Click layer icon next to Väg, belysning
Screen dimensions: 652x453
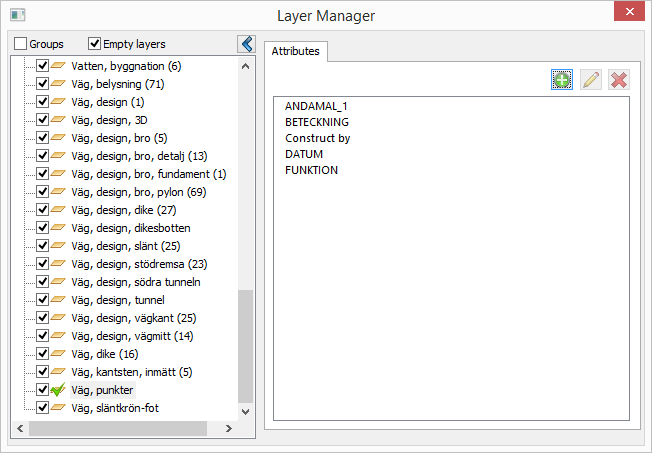coord(58,84)
